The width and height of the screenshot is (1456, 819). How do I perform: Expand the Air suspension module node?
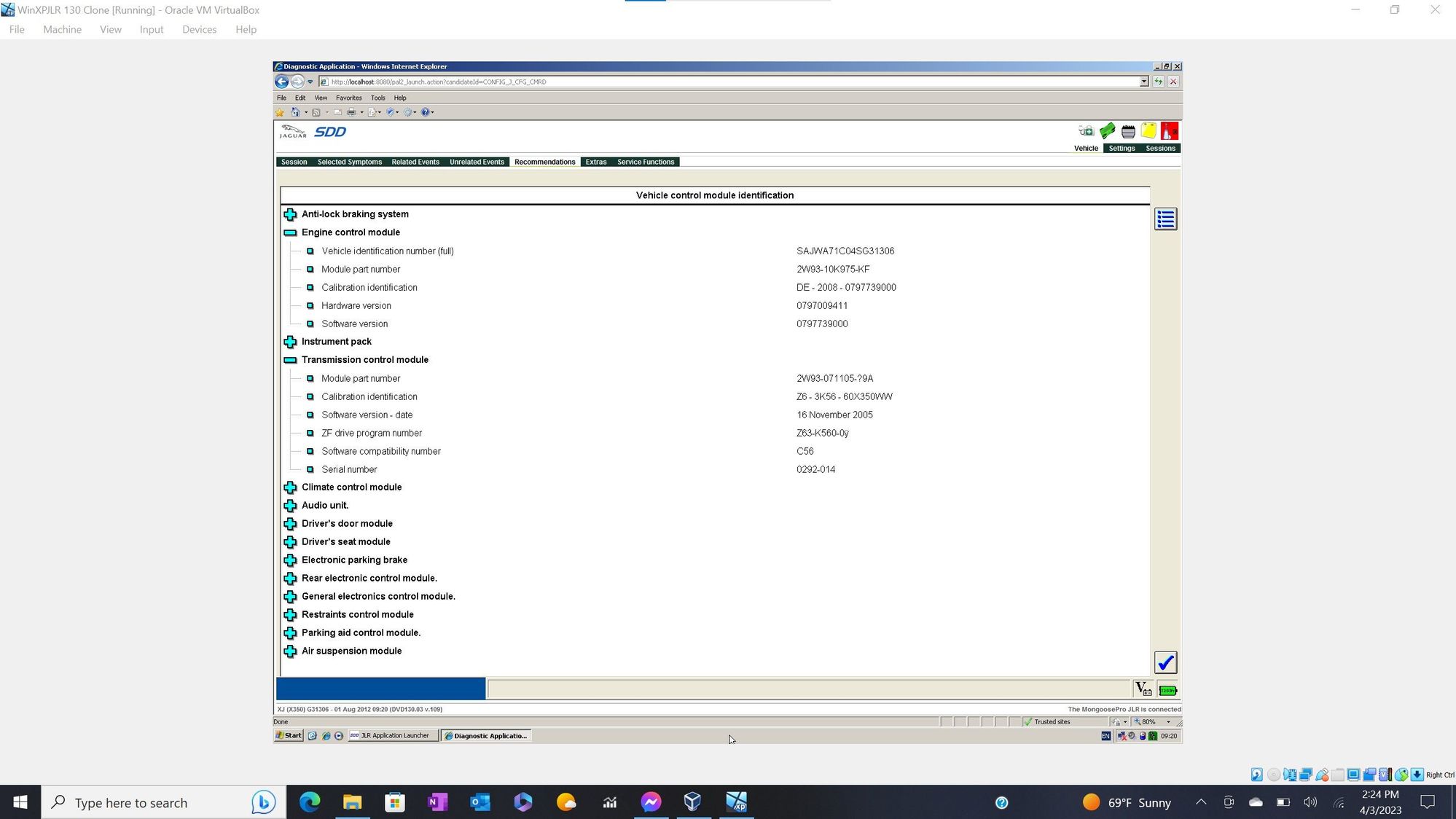pos(290,651)
